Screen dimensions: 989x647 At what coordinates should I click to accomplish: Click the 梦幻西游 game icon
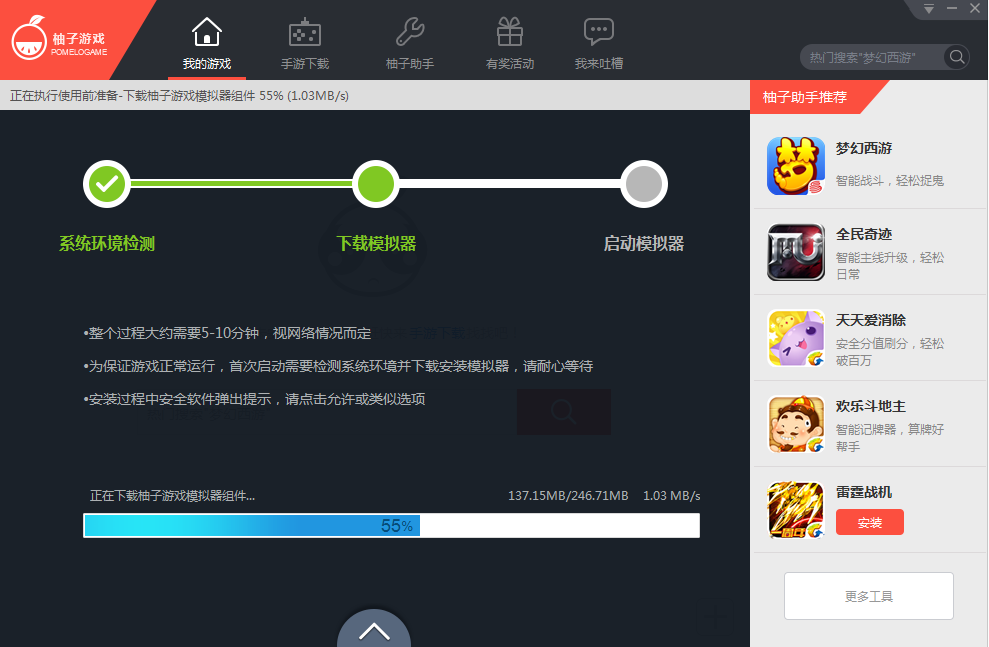click(796, 166)
